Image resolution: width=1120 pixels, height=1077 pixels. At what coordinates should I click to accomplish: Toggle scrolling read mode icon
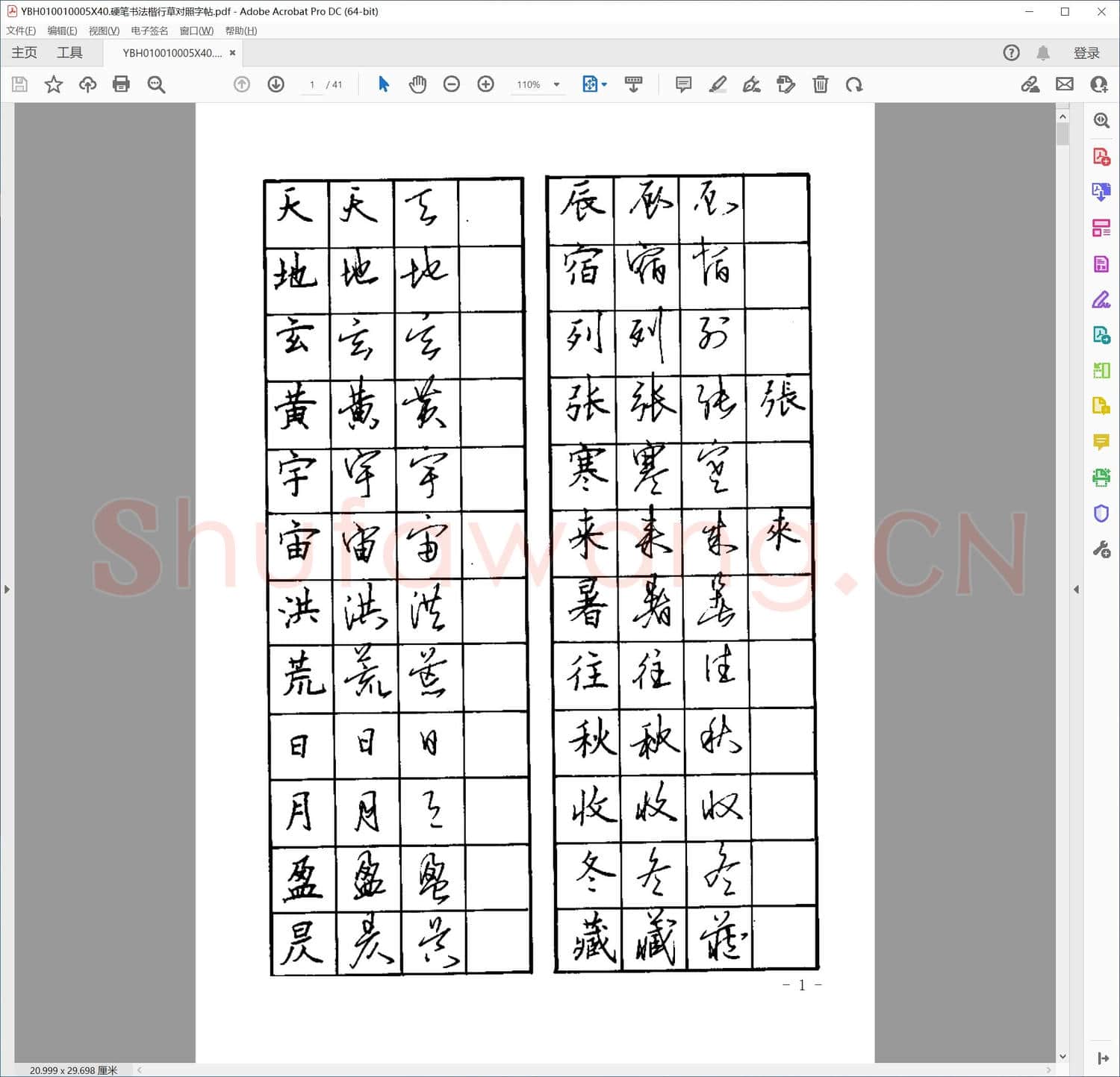pyautogui.click(x=633, y=84)
